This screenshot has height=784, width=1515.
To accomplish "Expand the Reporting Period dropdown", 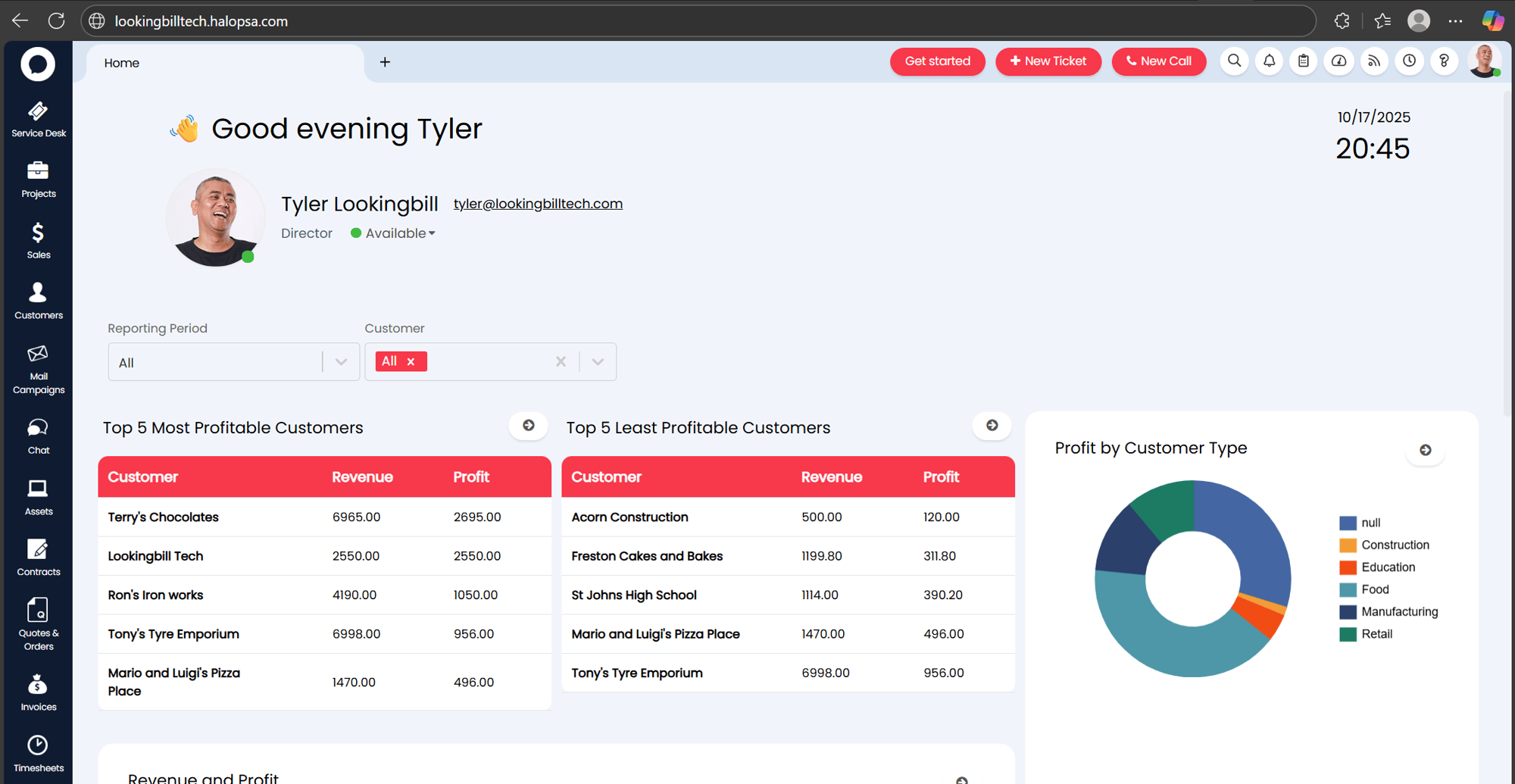I will [341, 362].
